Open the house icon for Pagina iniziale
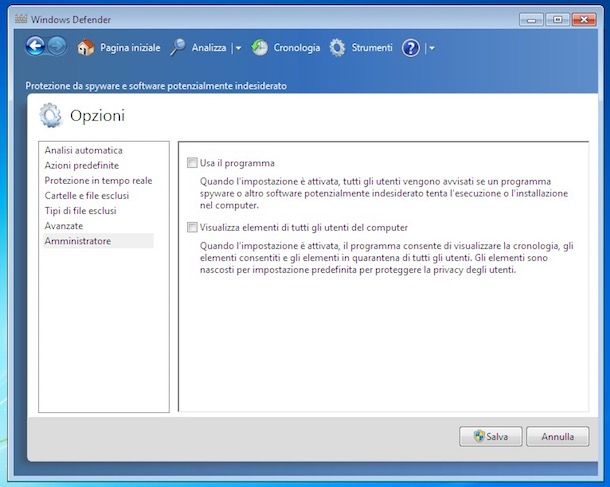The width and height of the screenshot is (610, 487). pyautogui.click(x=86, y=48)
